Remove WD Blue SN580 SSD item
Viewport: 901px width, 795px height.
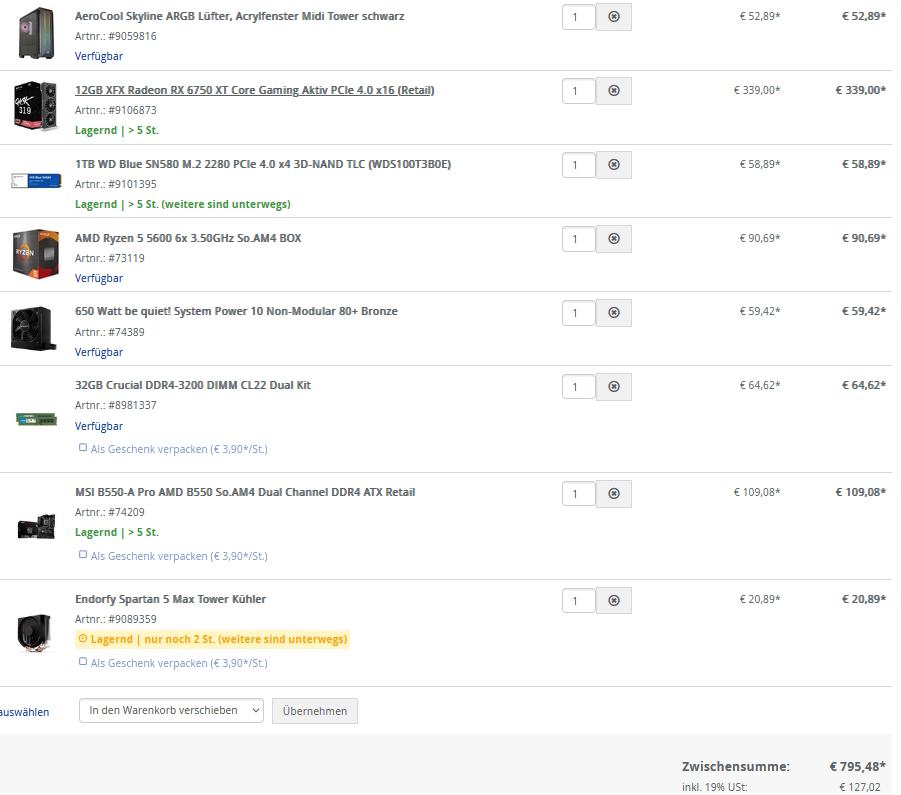pos(614,165)
